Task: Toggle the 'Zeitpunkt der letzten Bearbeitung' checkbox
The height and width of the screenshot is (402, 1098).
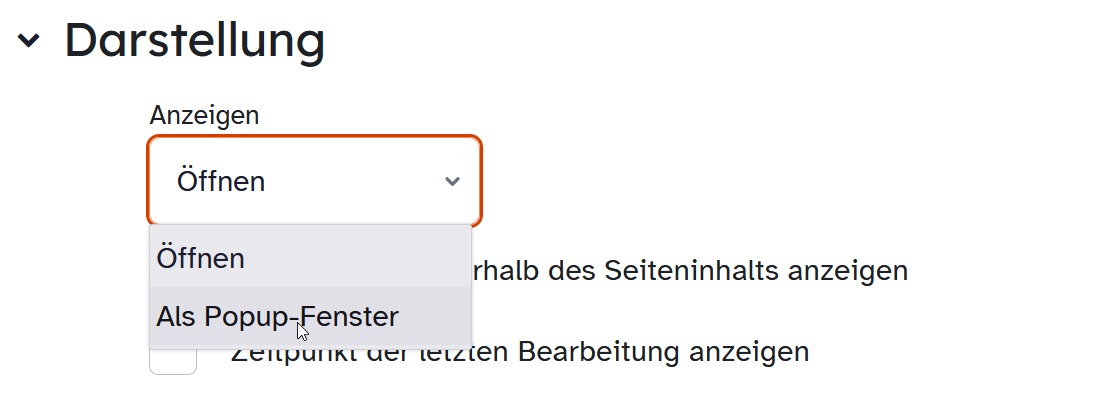Action: 172,357
